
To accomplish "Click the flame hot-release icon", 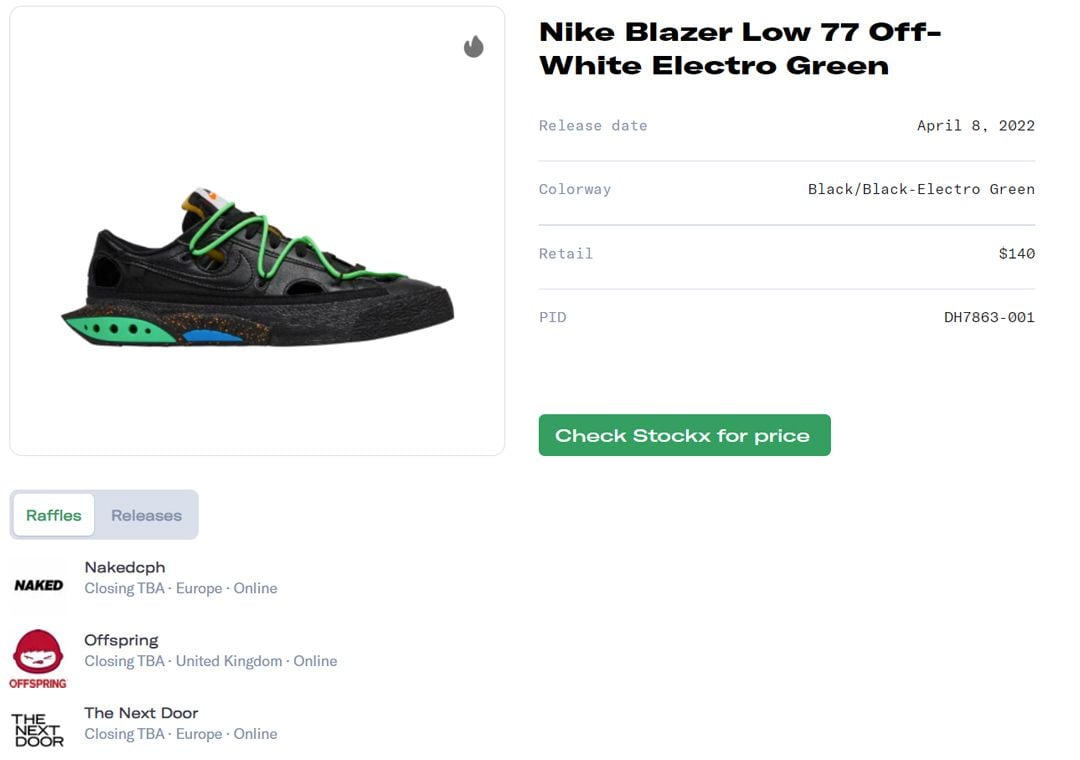I will click(474, 47).
